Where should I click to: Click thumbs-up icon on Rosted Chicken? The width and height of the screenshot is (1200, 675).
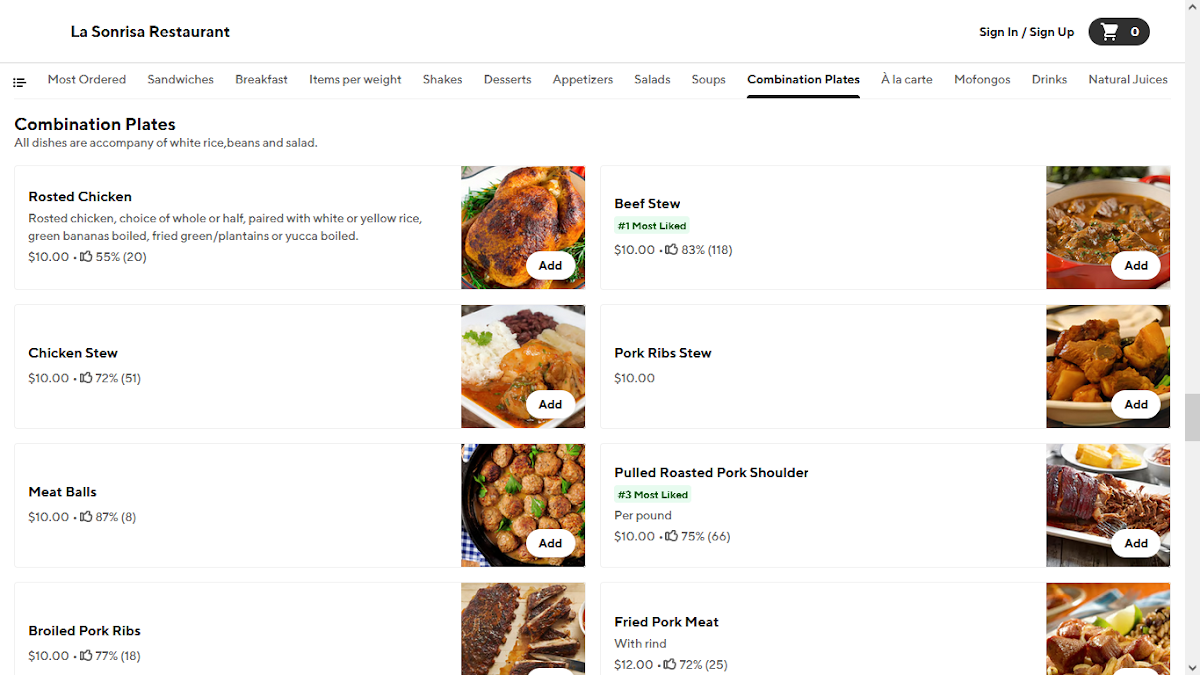point(86,257)
